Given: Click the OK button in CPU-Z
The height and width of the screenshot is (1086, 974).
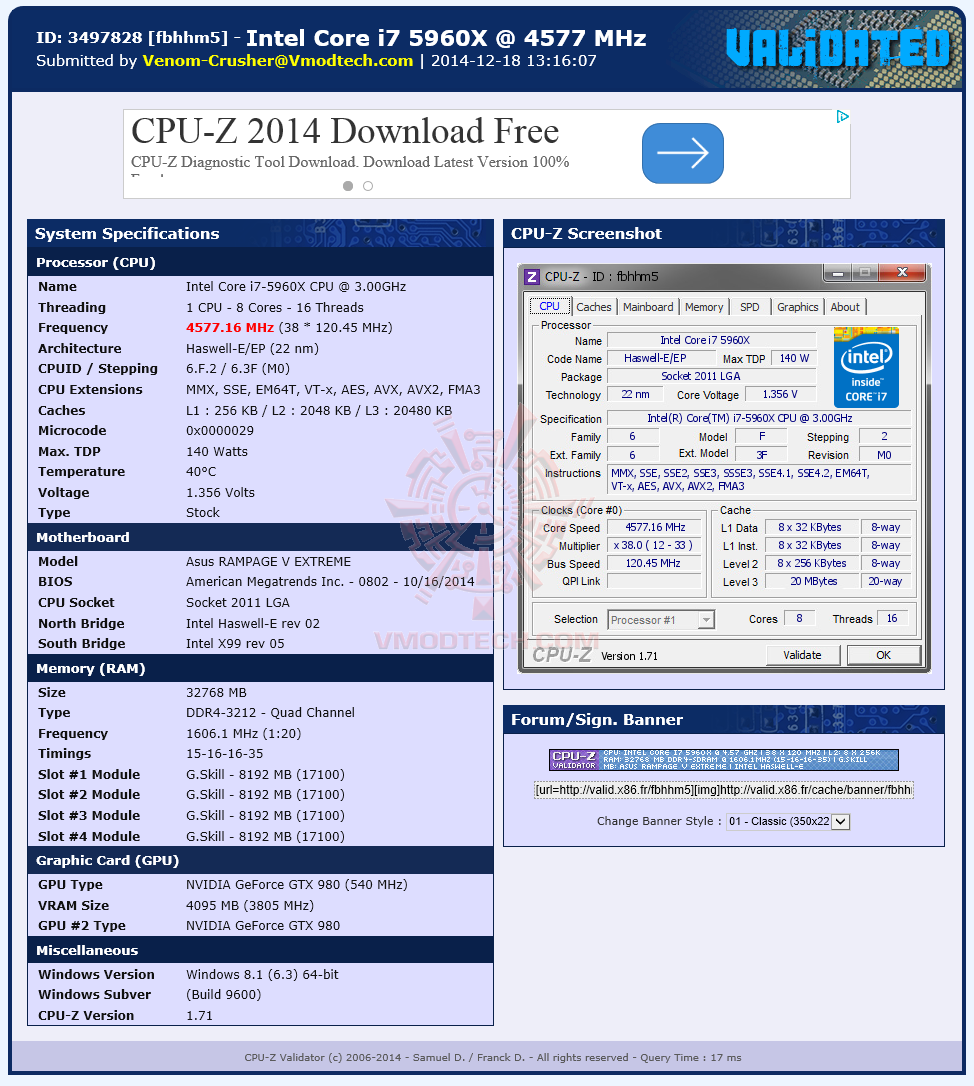Looking at the screenshot, I should click(x=883, y=655).
